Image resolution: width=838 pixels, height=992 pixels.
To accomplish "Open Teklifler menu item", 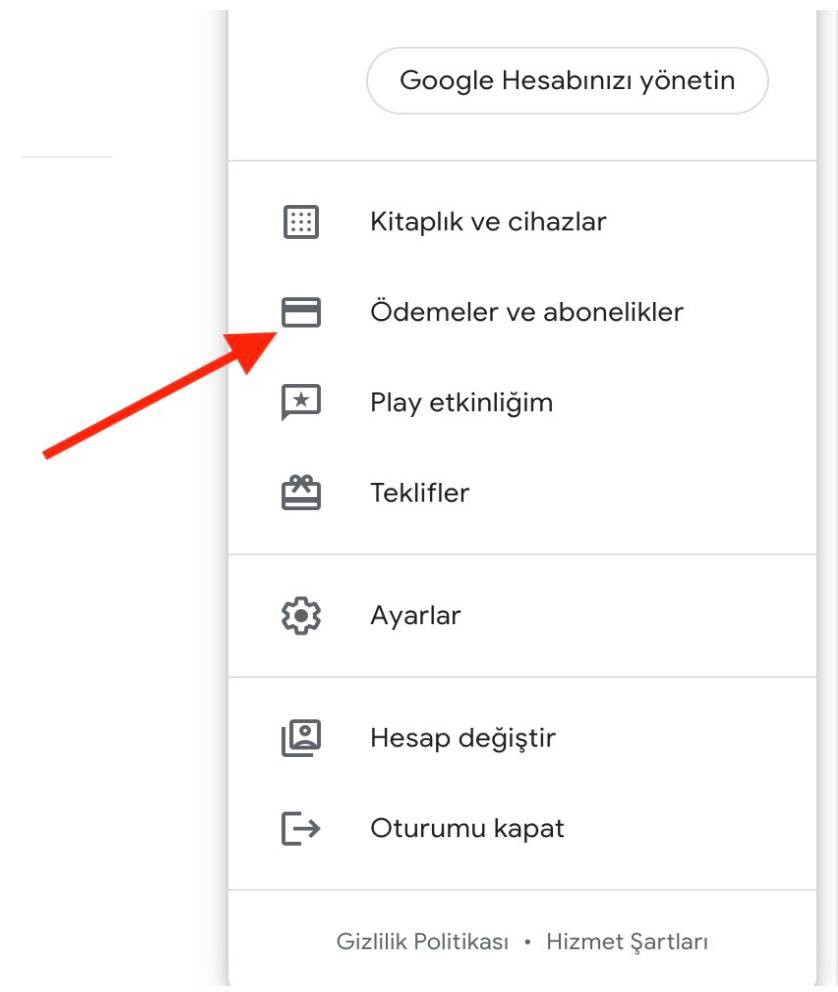I will 522,492.
